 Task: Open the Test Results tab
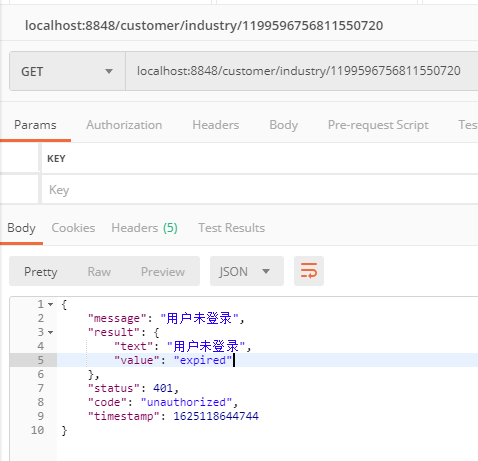[x=232, y=228]
